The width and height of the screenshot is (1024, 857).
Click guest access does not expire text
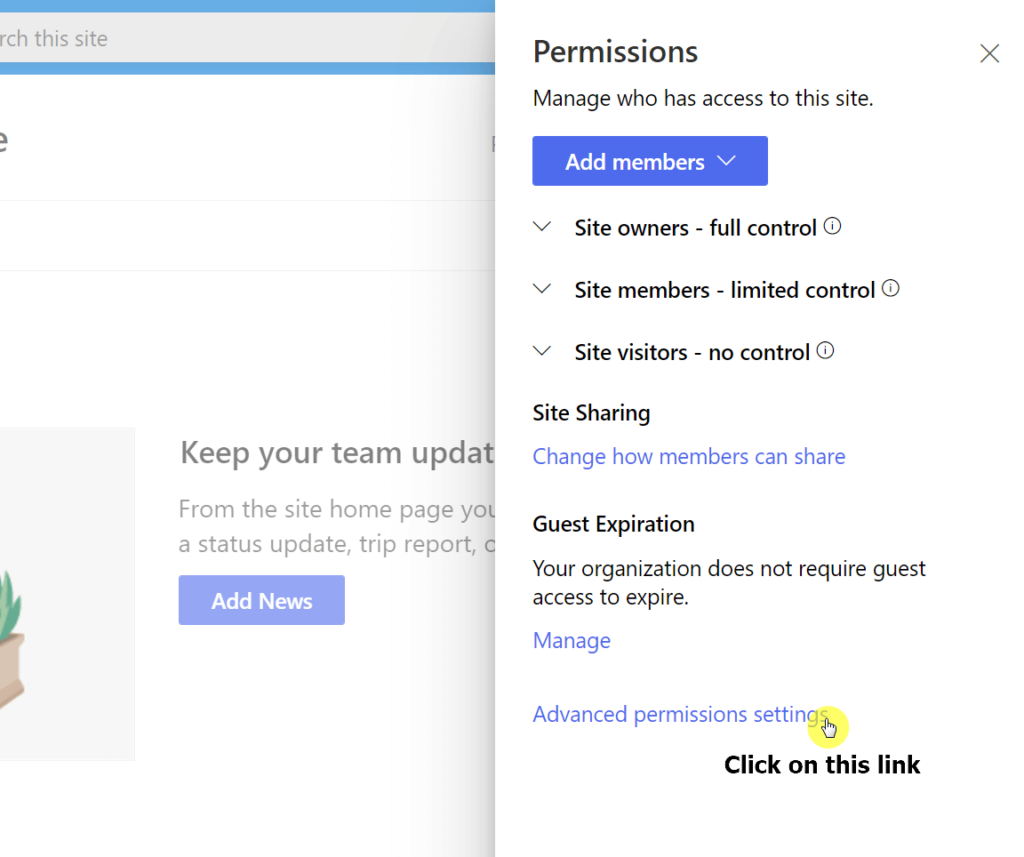pyautogui.click(x=729, y=583)
